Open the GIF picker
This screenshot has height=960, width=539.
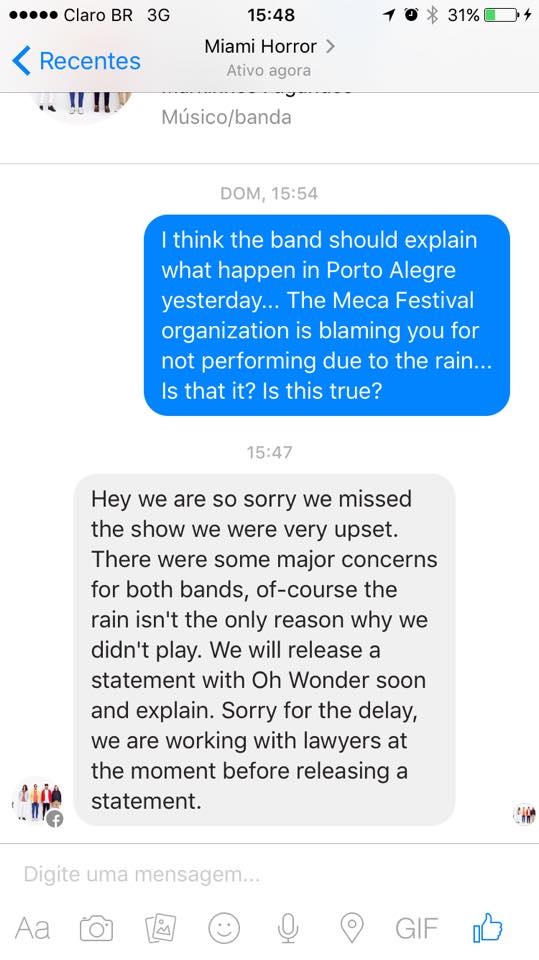click(416, 928)
